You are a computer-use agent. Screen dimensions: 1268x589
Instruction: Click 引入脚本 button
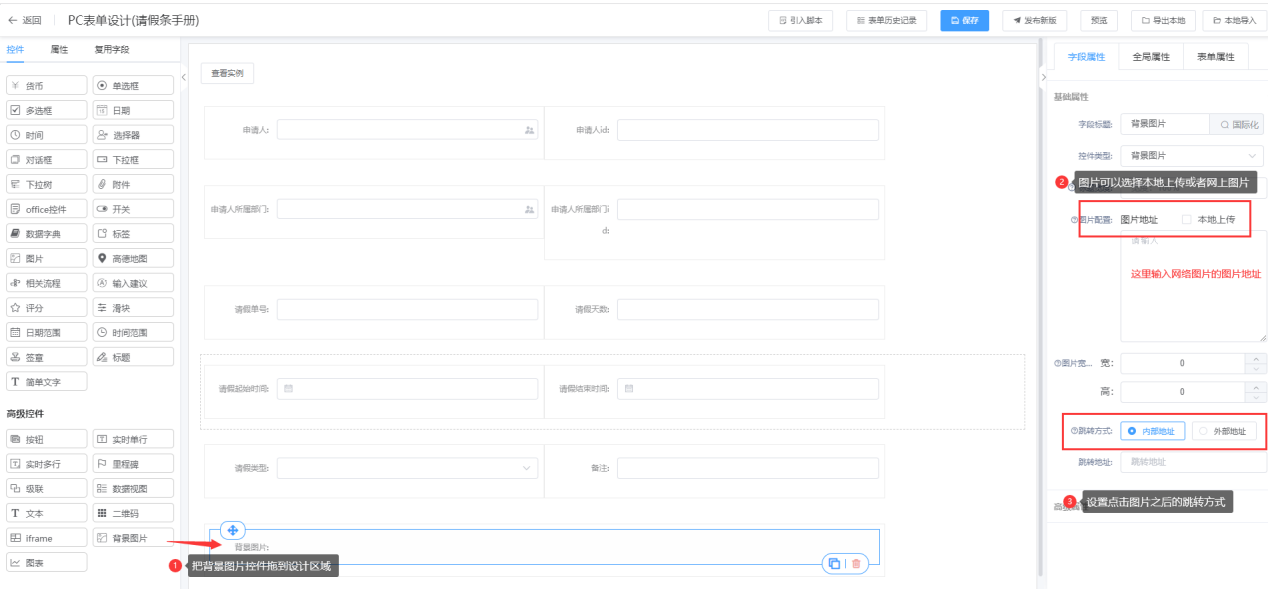[801, 20]
